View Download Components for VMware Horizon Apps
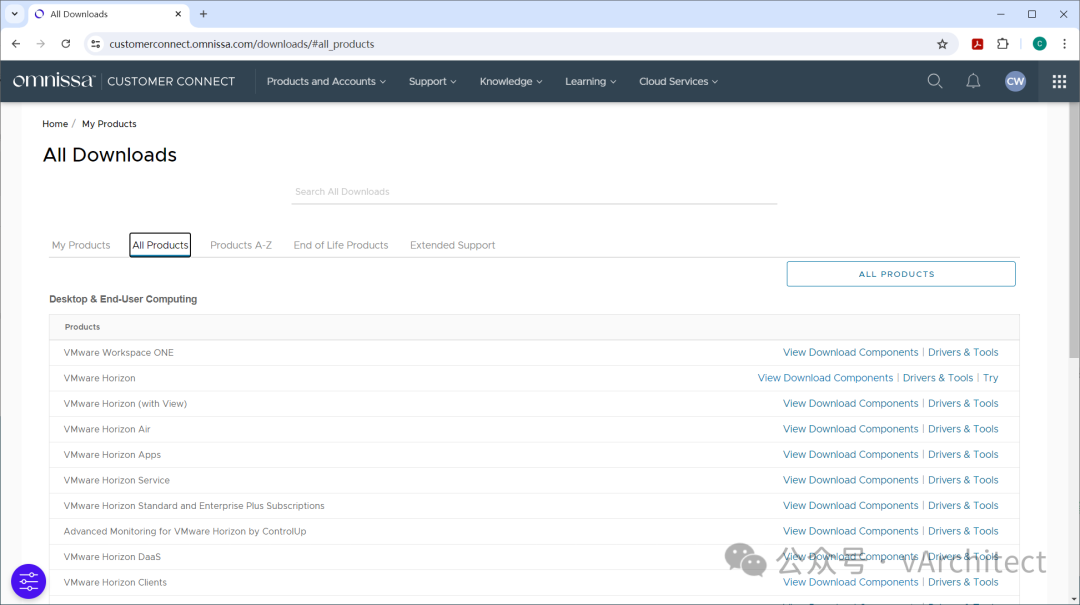The image size is (1080, 605). [851, 454]
